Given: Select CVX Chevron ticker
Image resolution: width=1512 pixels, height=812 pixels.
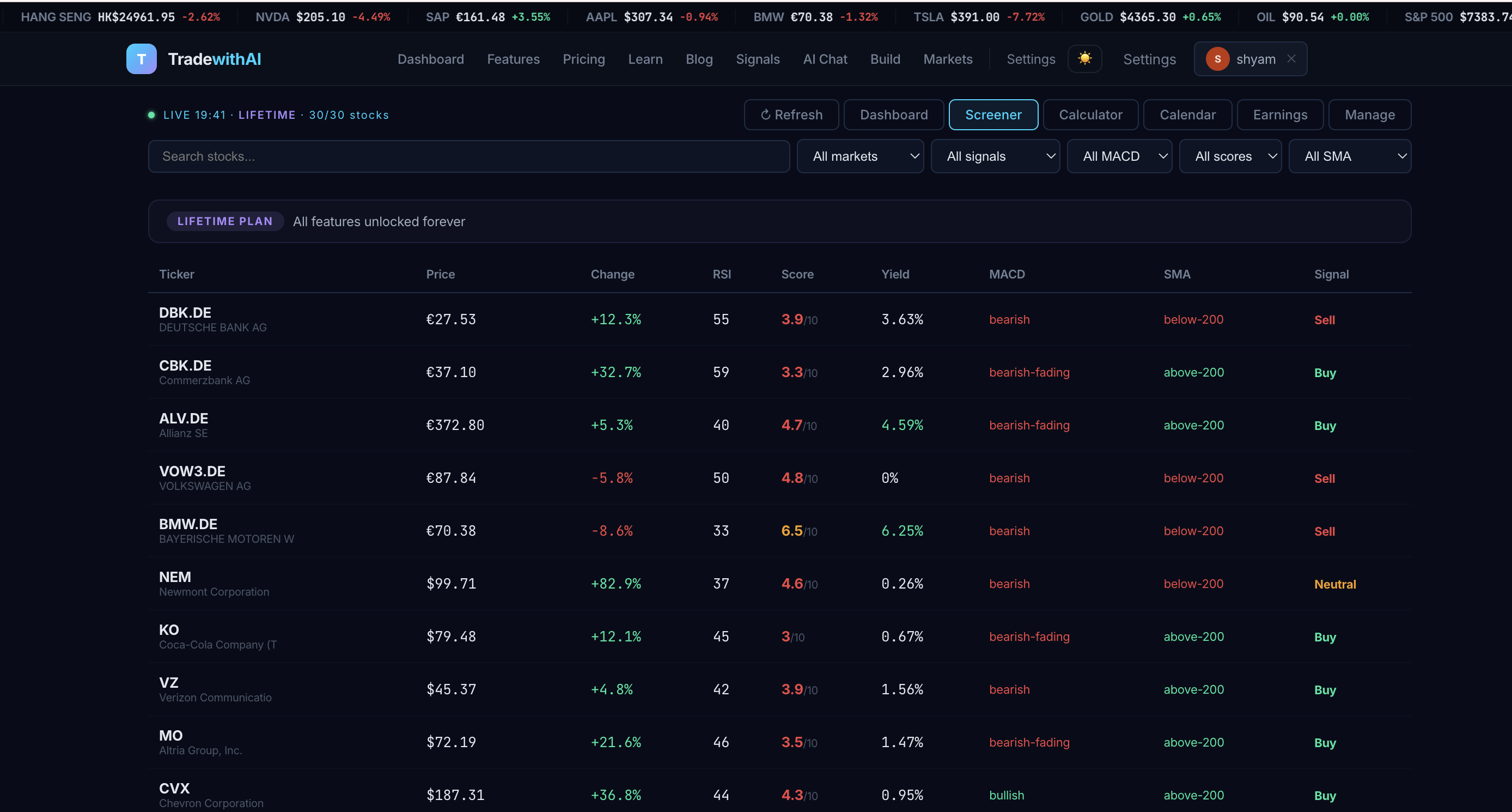Looking at the screenshot, I should pyautogui.click(x=174, y=788).
